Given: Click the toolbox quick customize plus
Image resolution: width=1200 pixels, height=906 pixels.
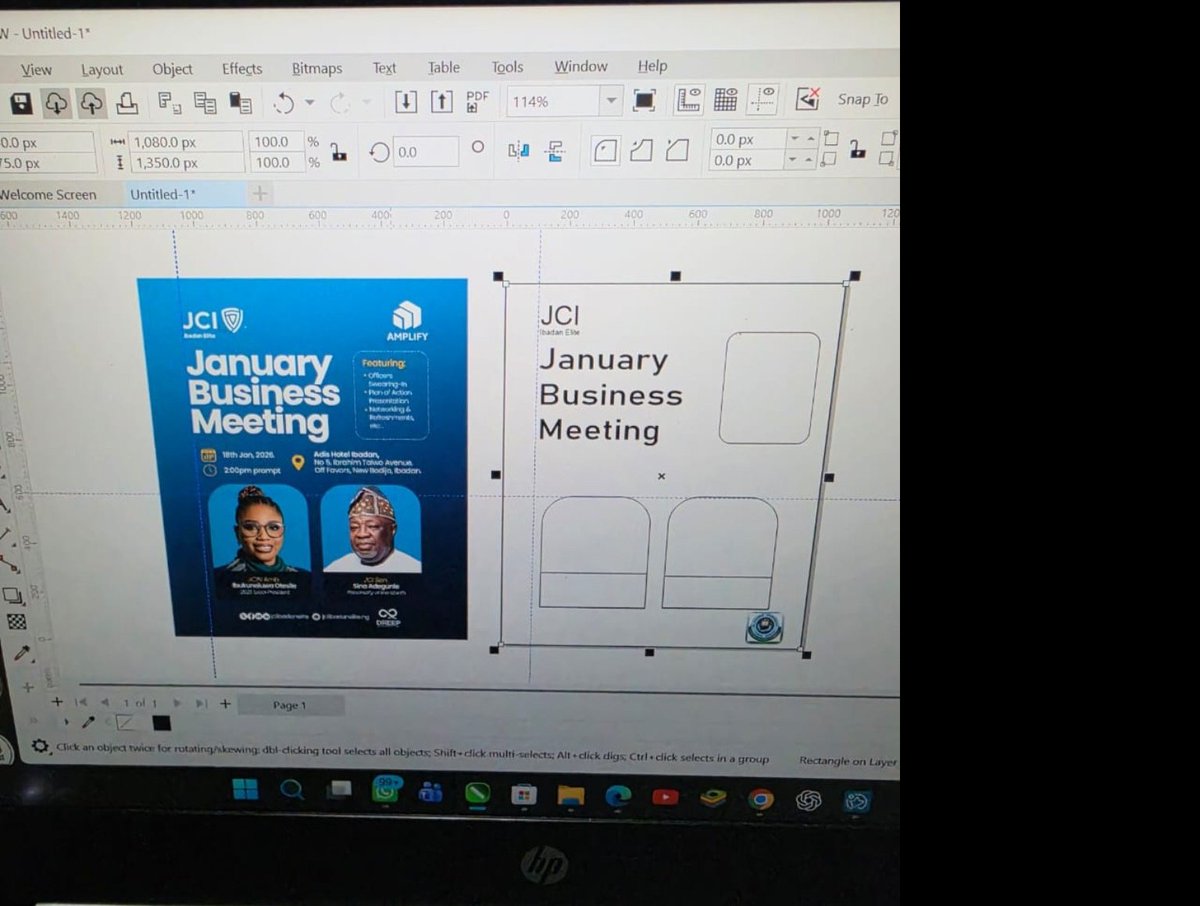Looking at the screenshot, I should click(x=28, y=687).
